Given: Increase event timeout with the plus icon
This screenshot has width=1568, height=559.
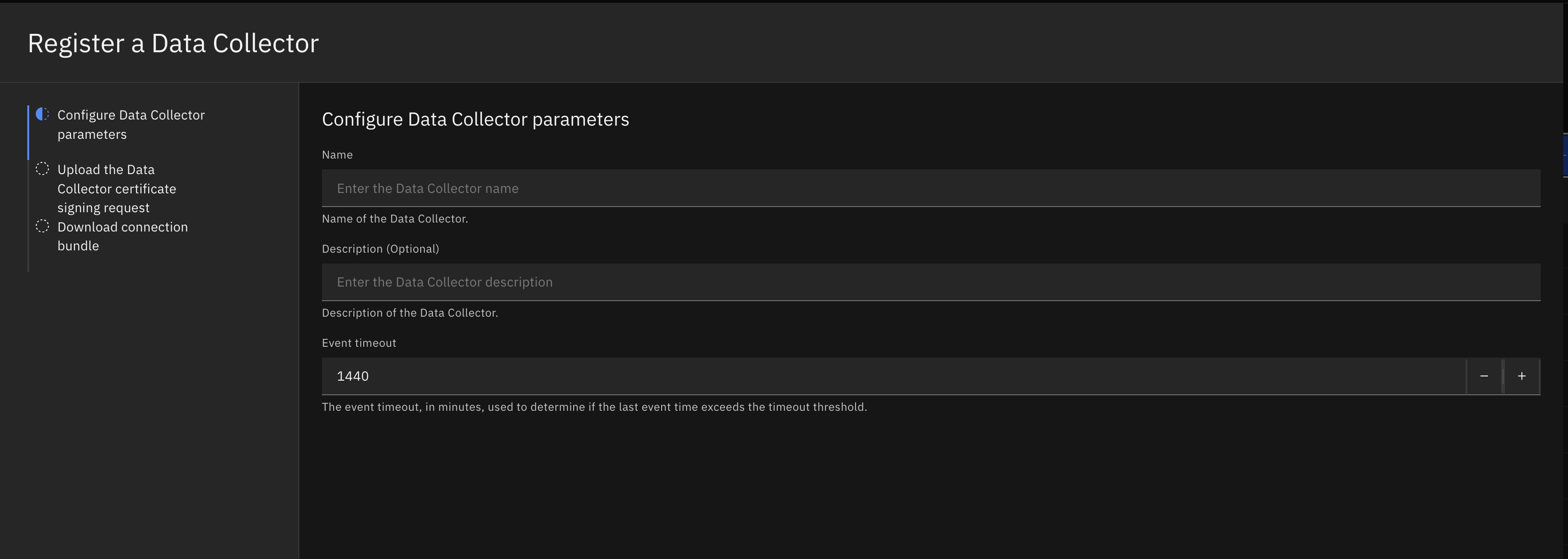Looking at the screenshot, I should pyautogui.click(x=1522, y=376).
